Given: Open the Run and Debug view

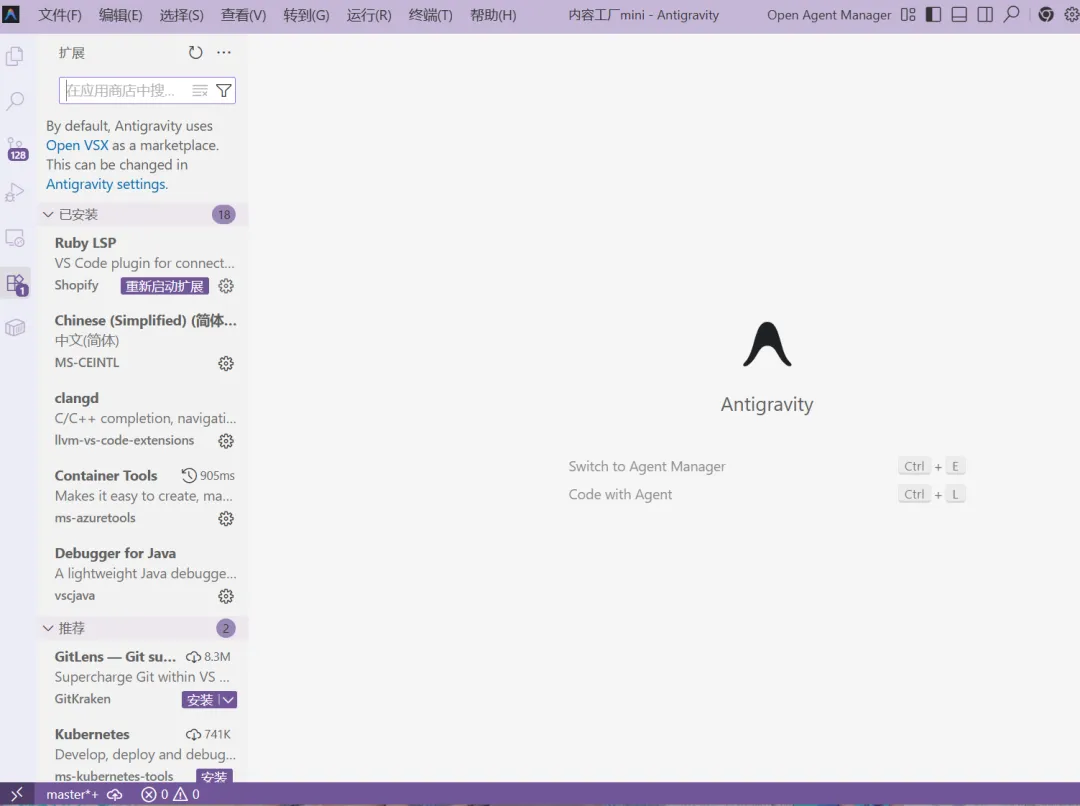Looking at the screenshot, I should [x=15, y=192].
